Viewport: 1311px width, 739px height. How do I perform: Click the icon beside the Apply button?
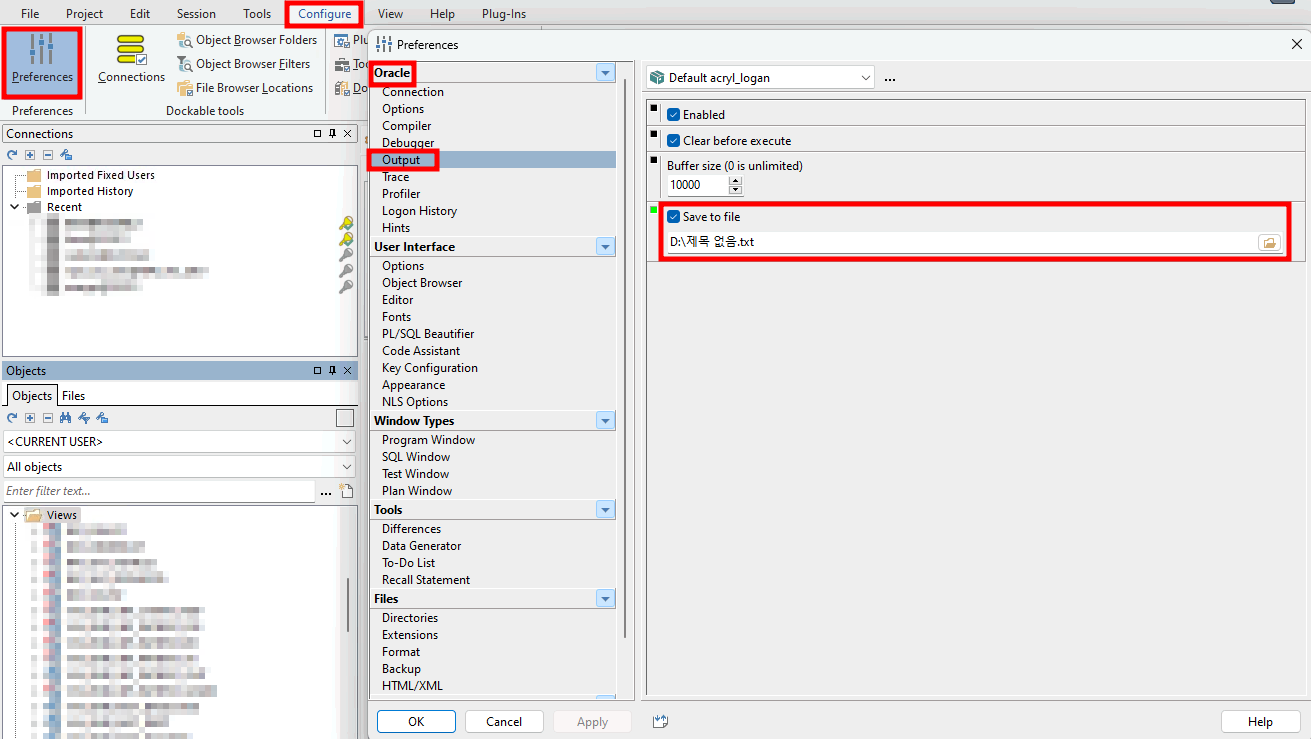[659, 721]
